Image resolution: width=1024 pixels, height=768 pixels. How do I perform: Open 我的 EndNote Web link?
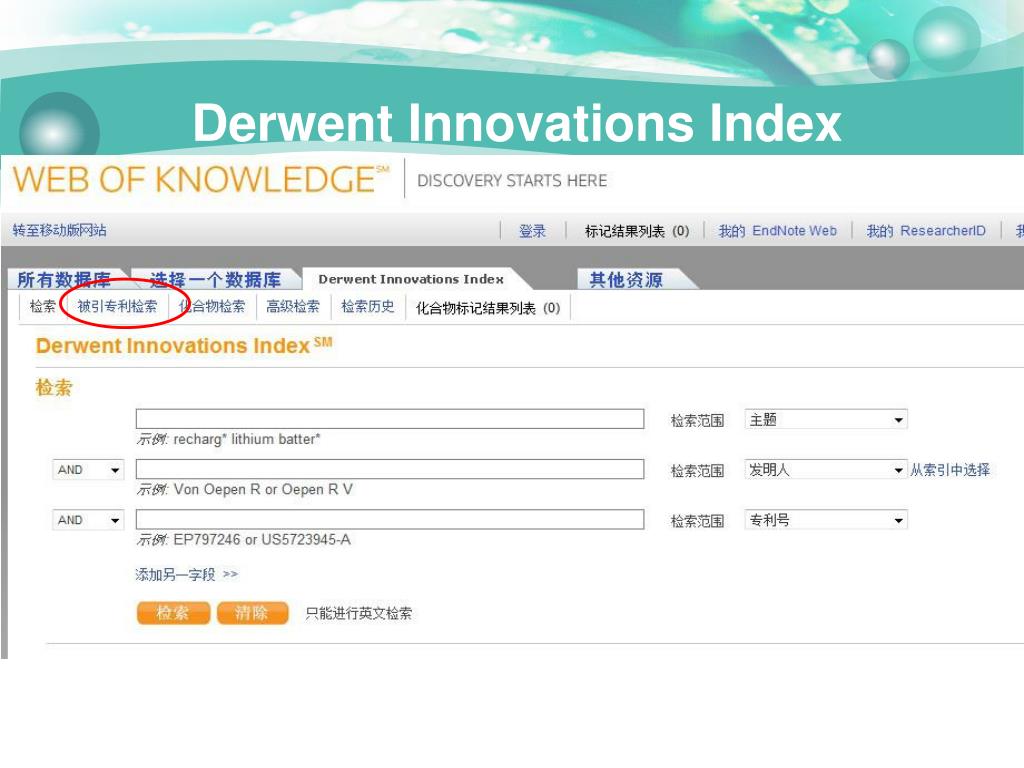click(x=777, y=231)
